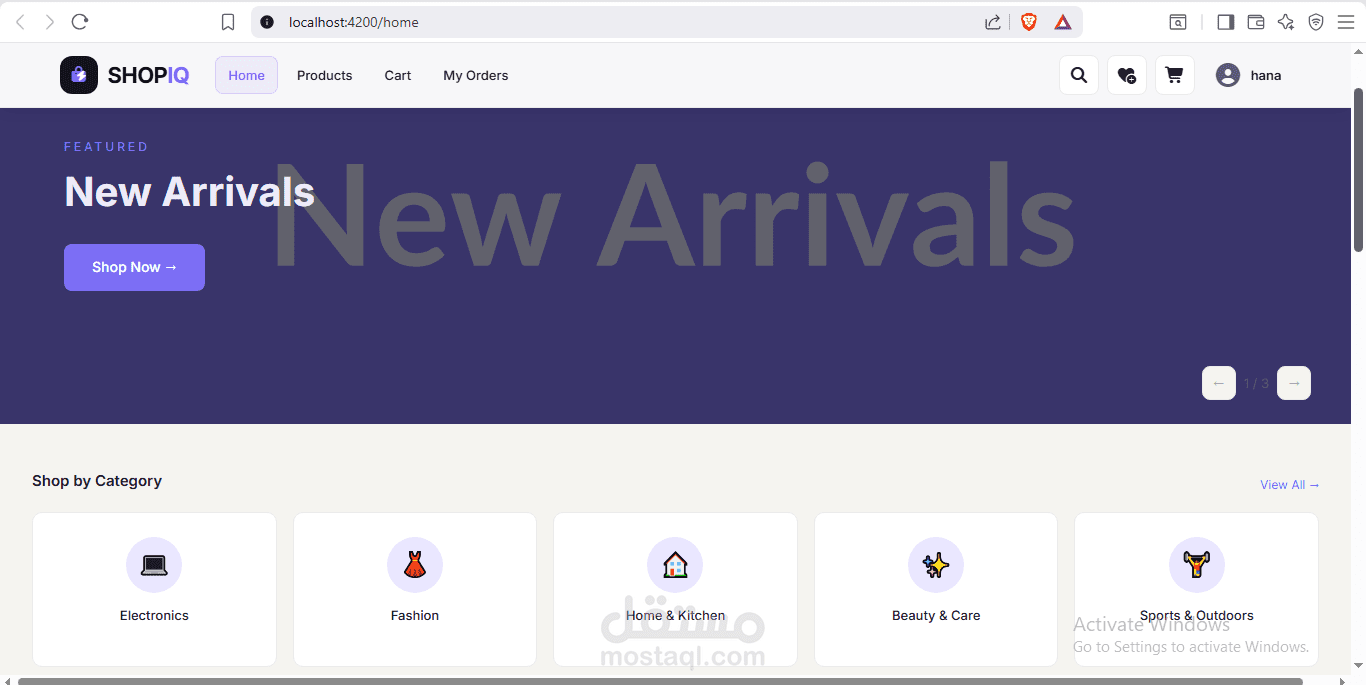Open the shopping cart icon in the header
The image size is (1366, 685).
click(x=1174, y=75)
